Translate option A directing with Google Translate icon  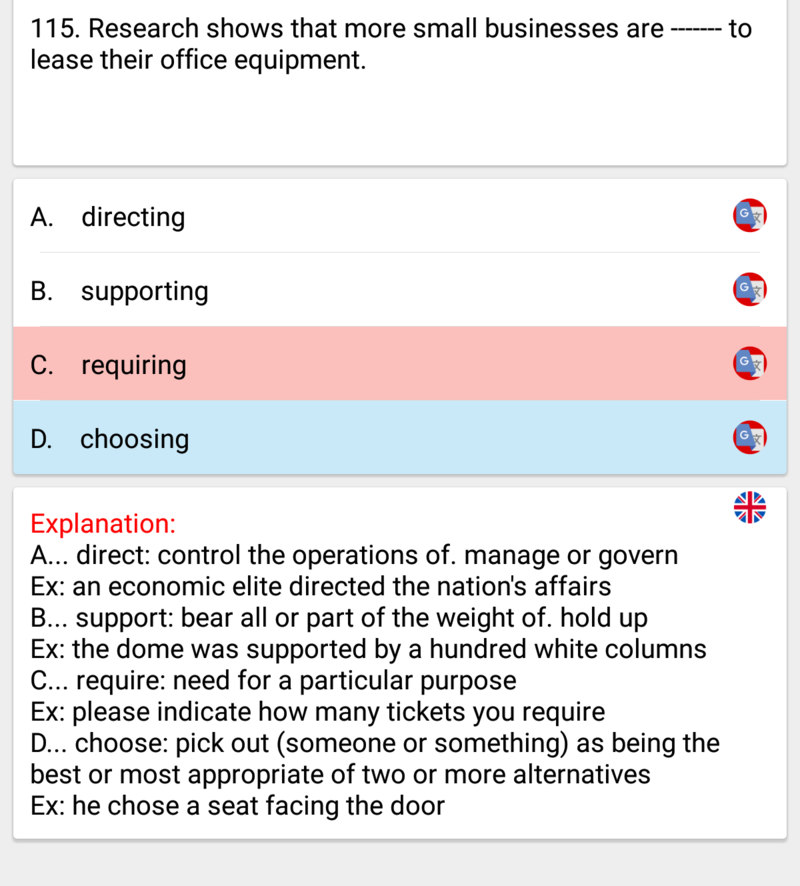[750, 215]
